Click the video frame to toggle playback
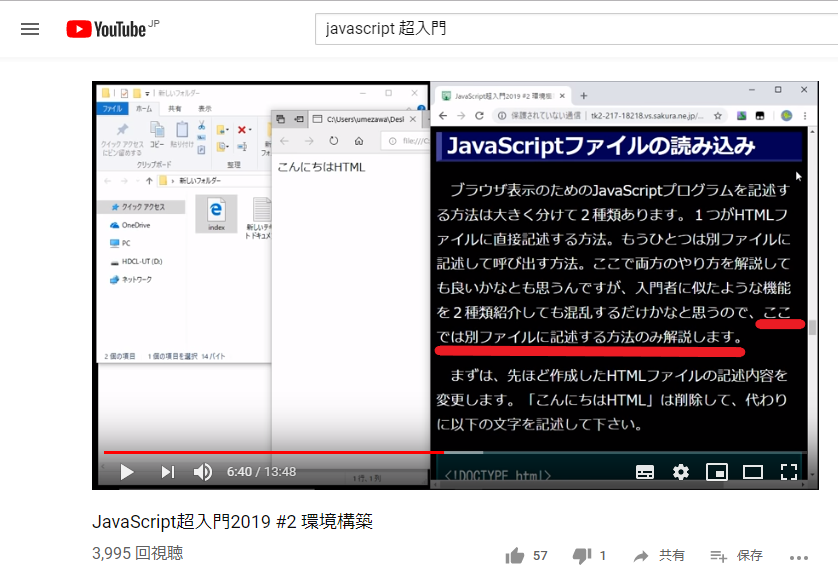 pyautogui.click(x=455, y=267)
